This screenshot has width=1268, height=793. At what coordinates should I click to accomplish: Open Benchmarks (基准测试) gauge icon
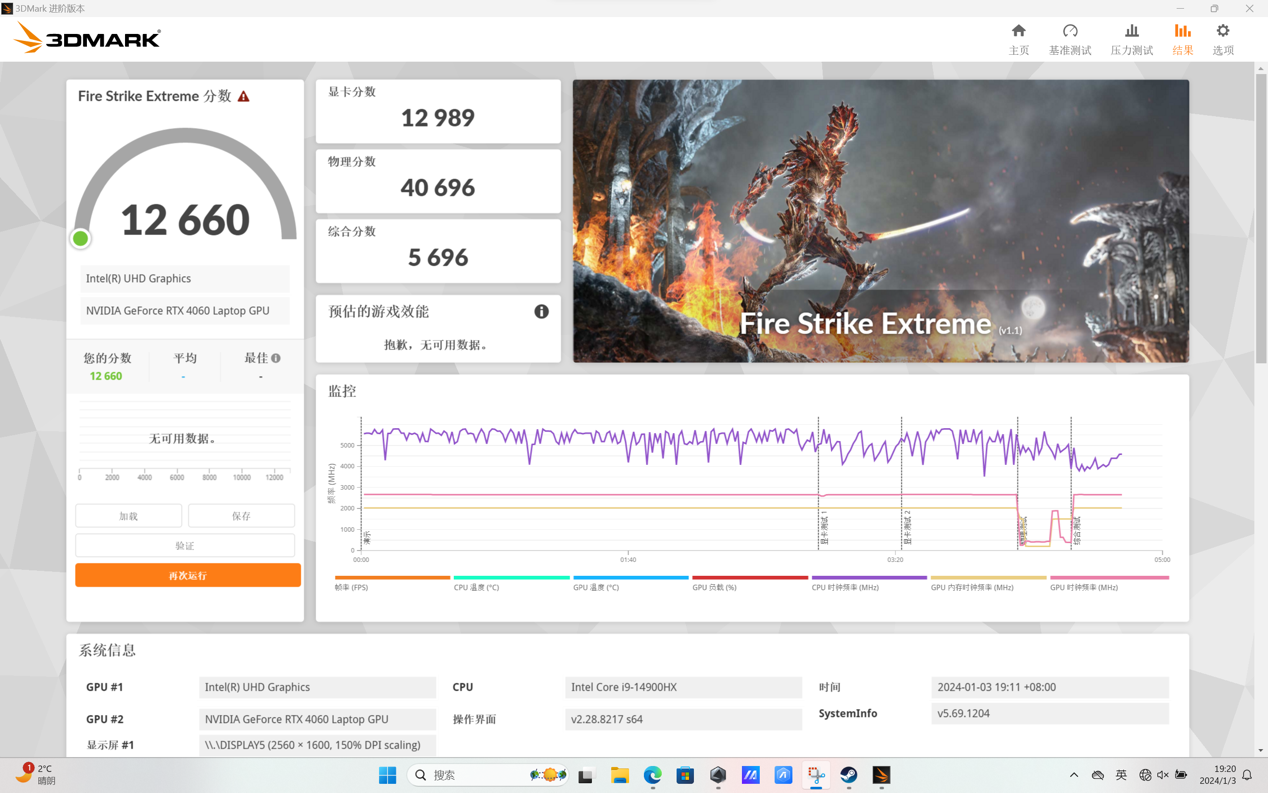coord(1069,39)
